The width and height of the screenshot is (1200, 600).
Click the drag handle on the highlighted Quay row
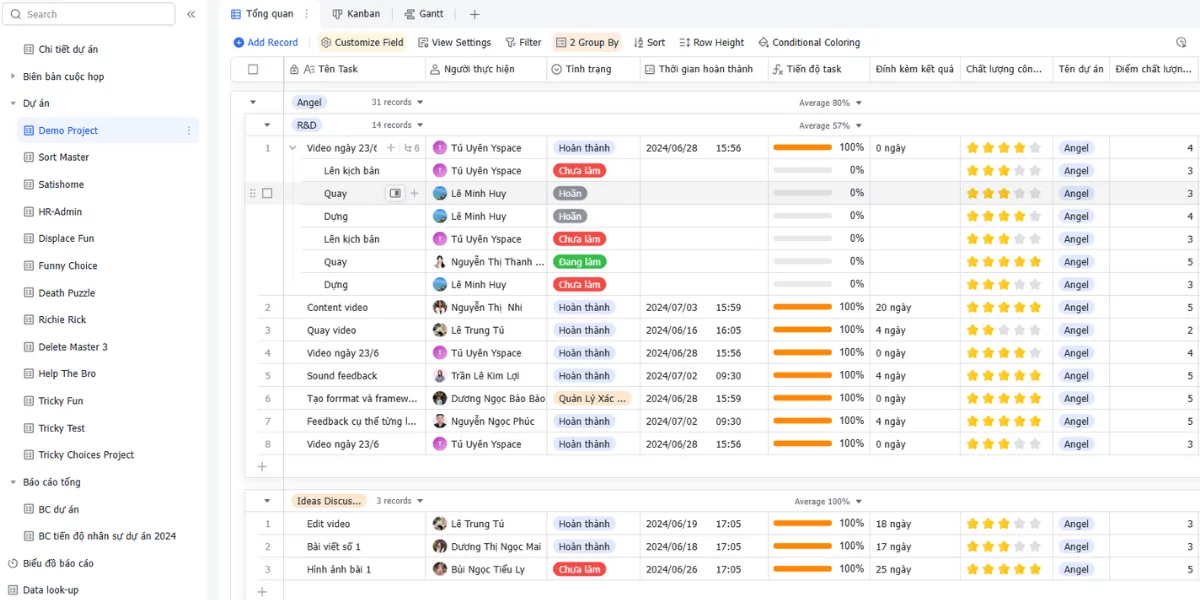[252, 193]
